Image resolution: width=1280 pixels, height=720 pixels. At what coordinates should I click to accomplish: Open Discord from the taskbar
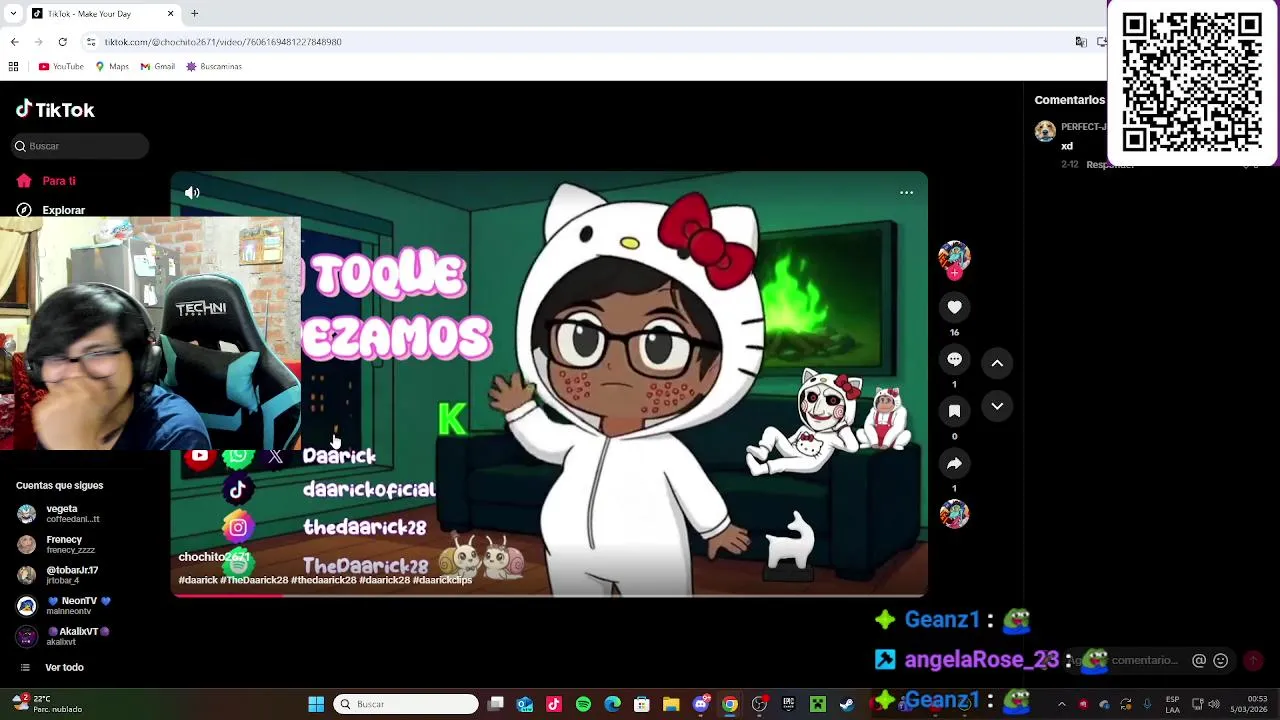tap(701, 704)
